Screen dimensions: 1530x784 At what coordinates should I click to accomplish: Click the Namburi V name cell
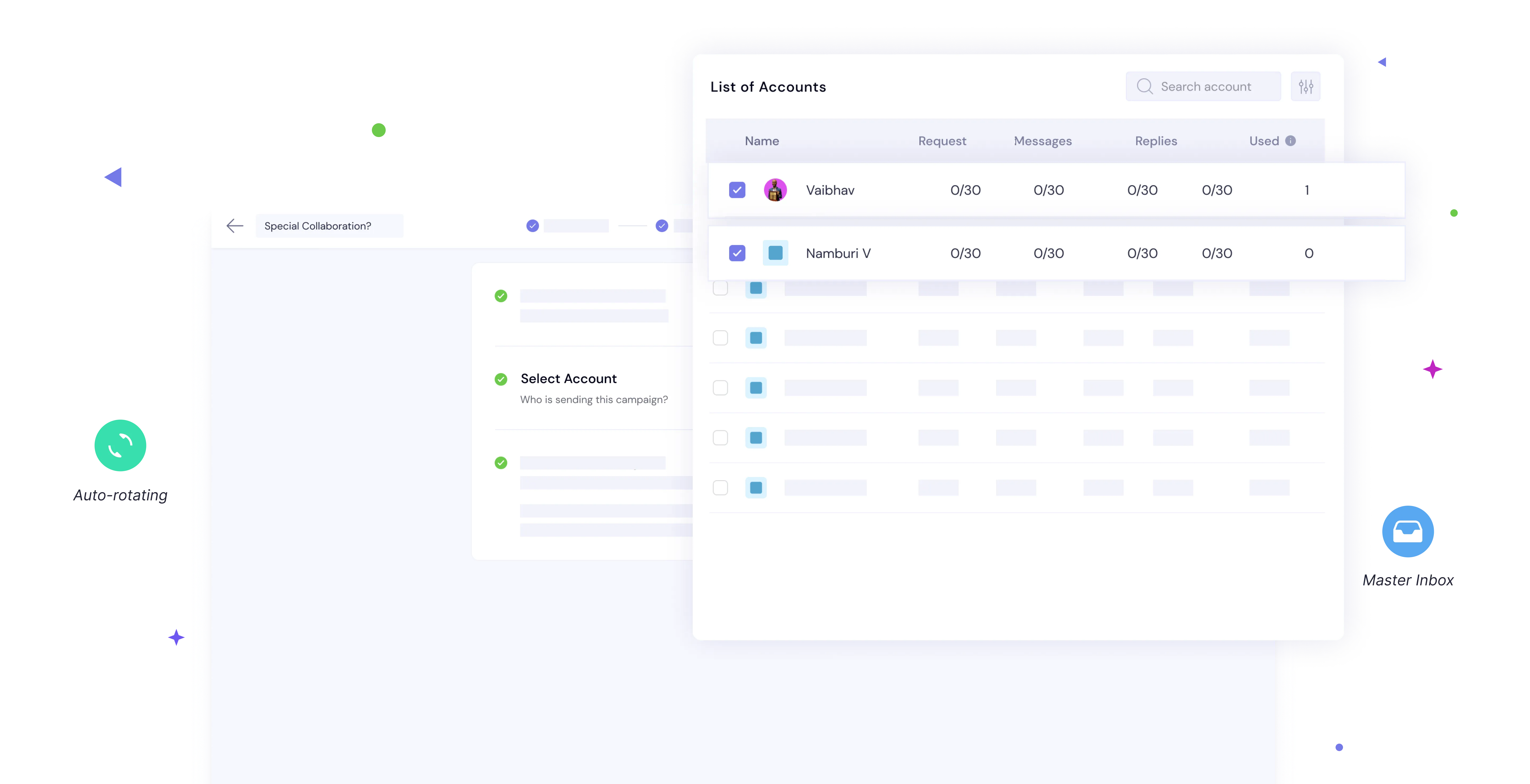coord(838,253)
